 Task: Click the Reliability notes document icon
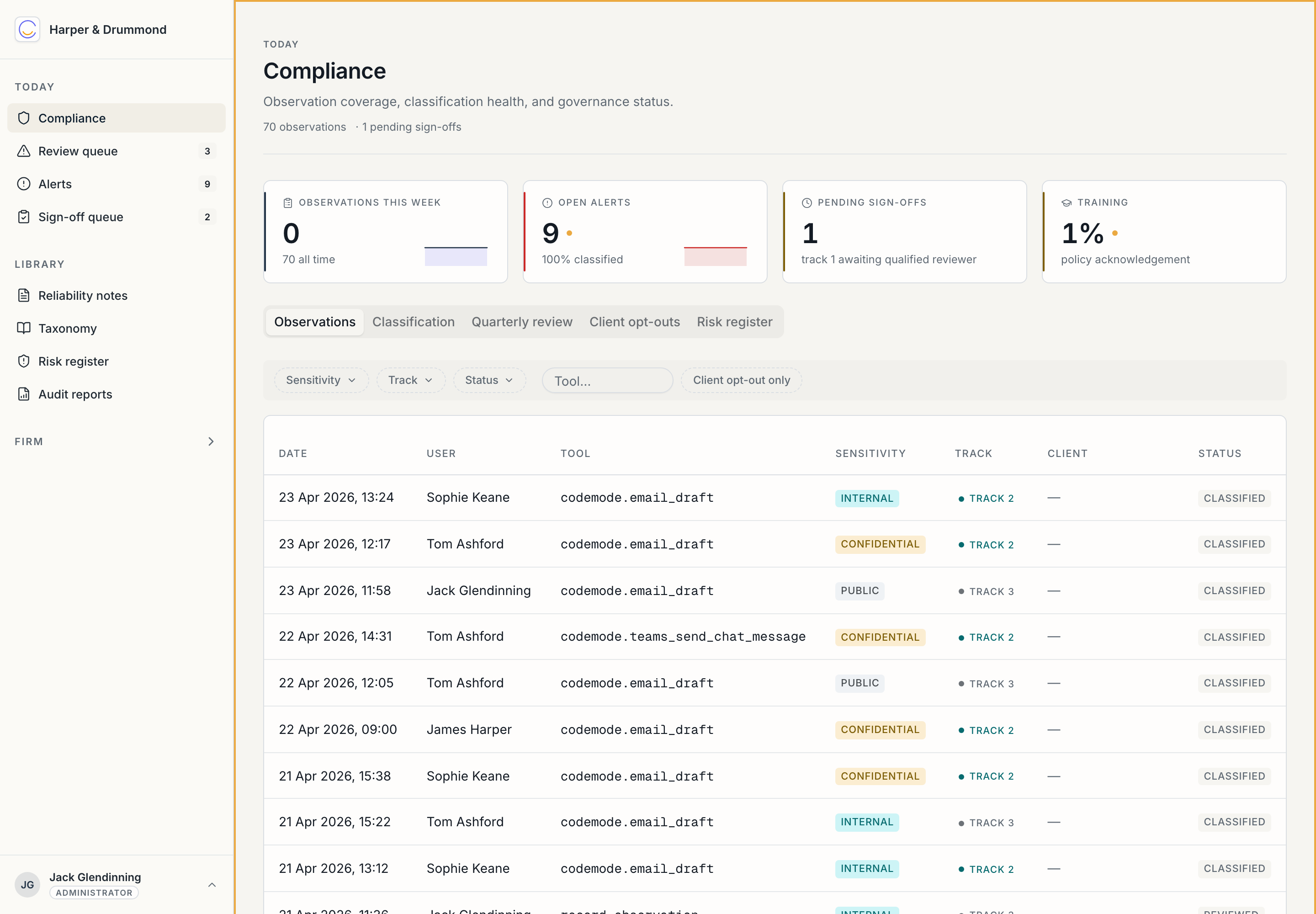23,296
